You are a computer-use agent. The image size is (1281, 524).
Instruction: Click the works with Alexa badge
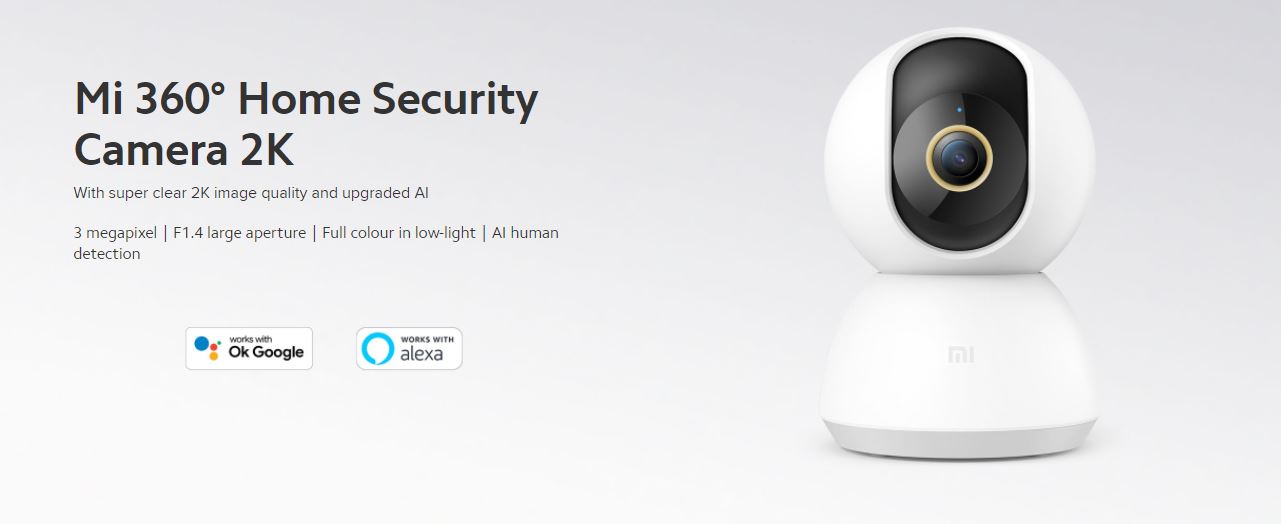point(409,348)
